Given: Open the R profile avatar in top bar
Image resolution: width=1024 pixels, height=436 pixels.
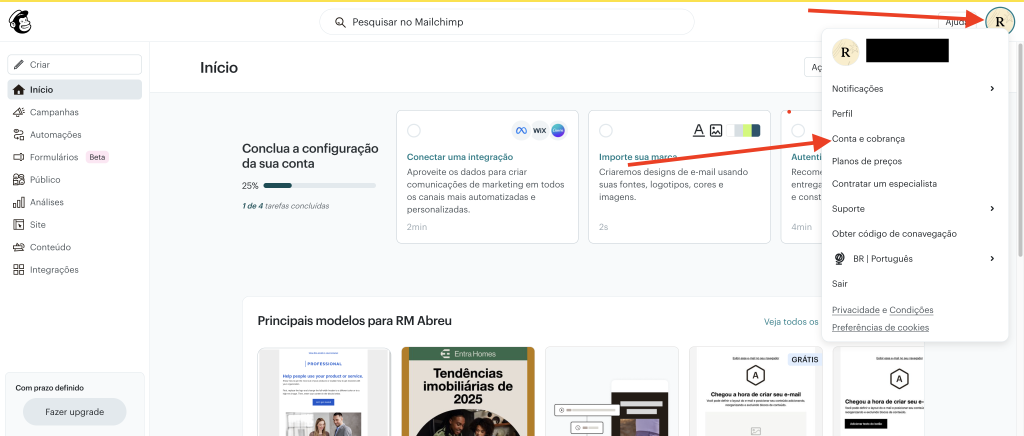Looking at the screenshot, I should click(x=999, y=22).
